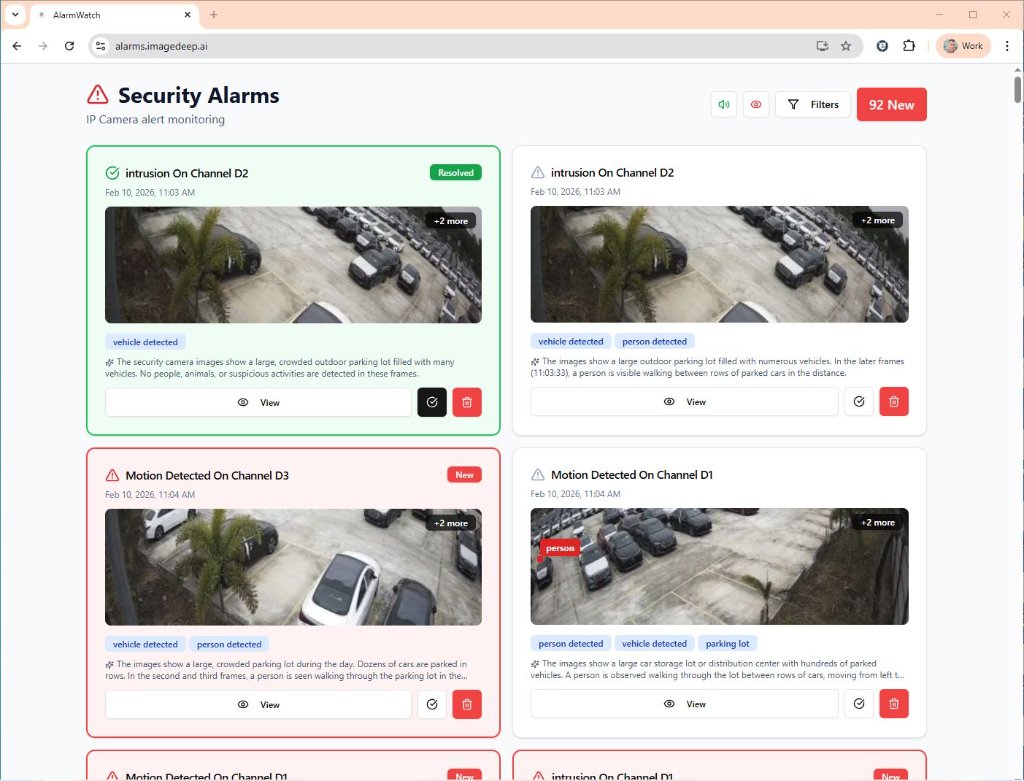Click the 92 New alarms button
This screenshot has height=781, width=1024.
[x=891, y=104]
